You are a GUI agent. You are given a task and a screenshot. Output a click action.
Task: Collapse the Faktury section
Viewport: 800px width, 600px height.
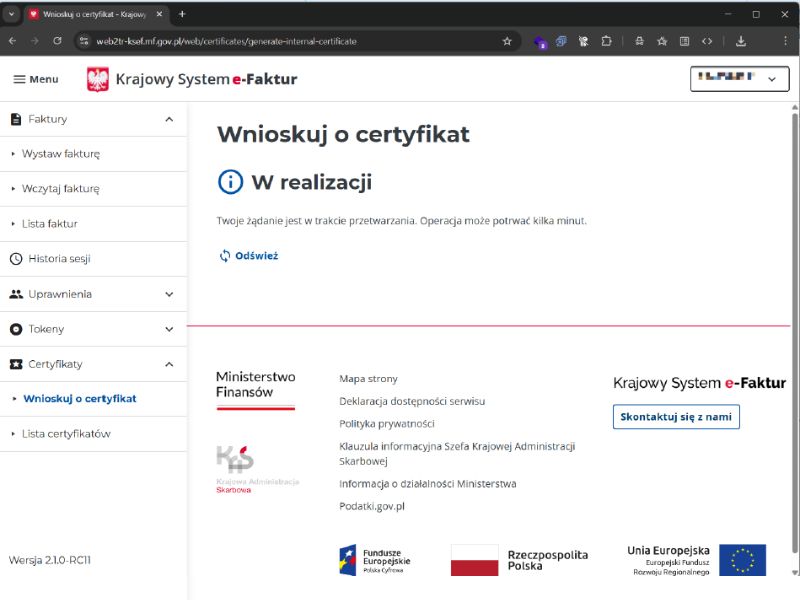click(169, 119)
